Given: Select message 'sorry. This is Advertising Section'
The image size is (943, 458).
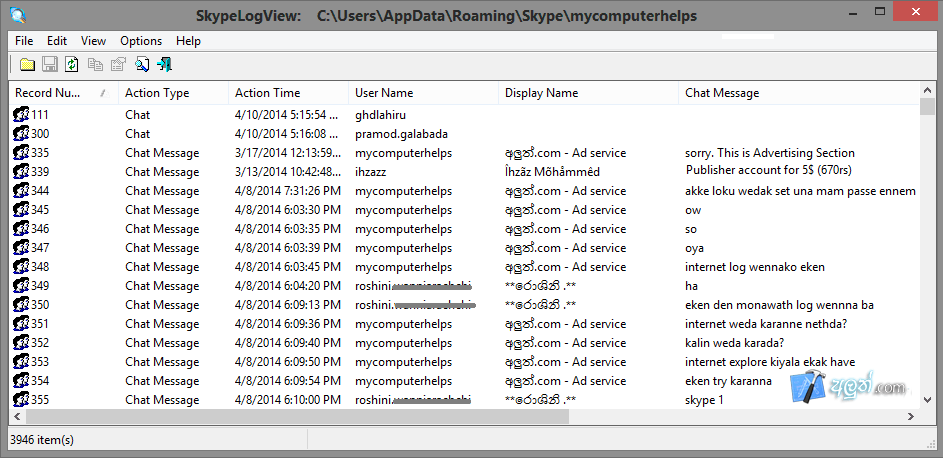Looking at the screenshot, I should coord(770,153).
